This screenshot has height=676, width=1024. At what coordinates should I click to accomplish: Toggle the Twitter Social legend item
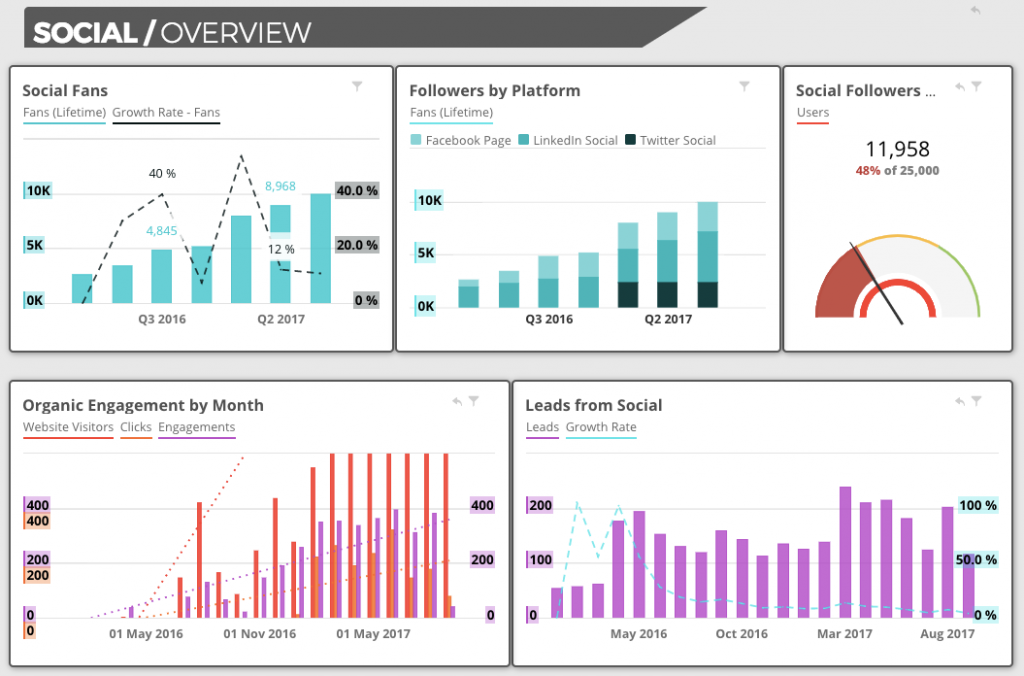click(671, 140)
